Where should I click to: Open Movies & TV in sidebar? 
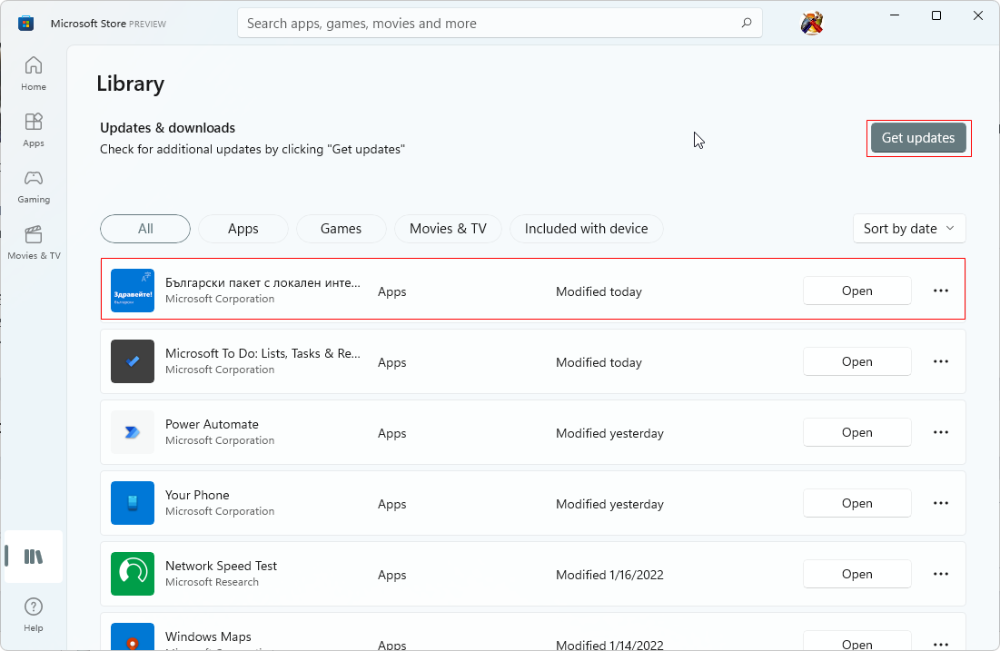pos(33,242)
